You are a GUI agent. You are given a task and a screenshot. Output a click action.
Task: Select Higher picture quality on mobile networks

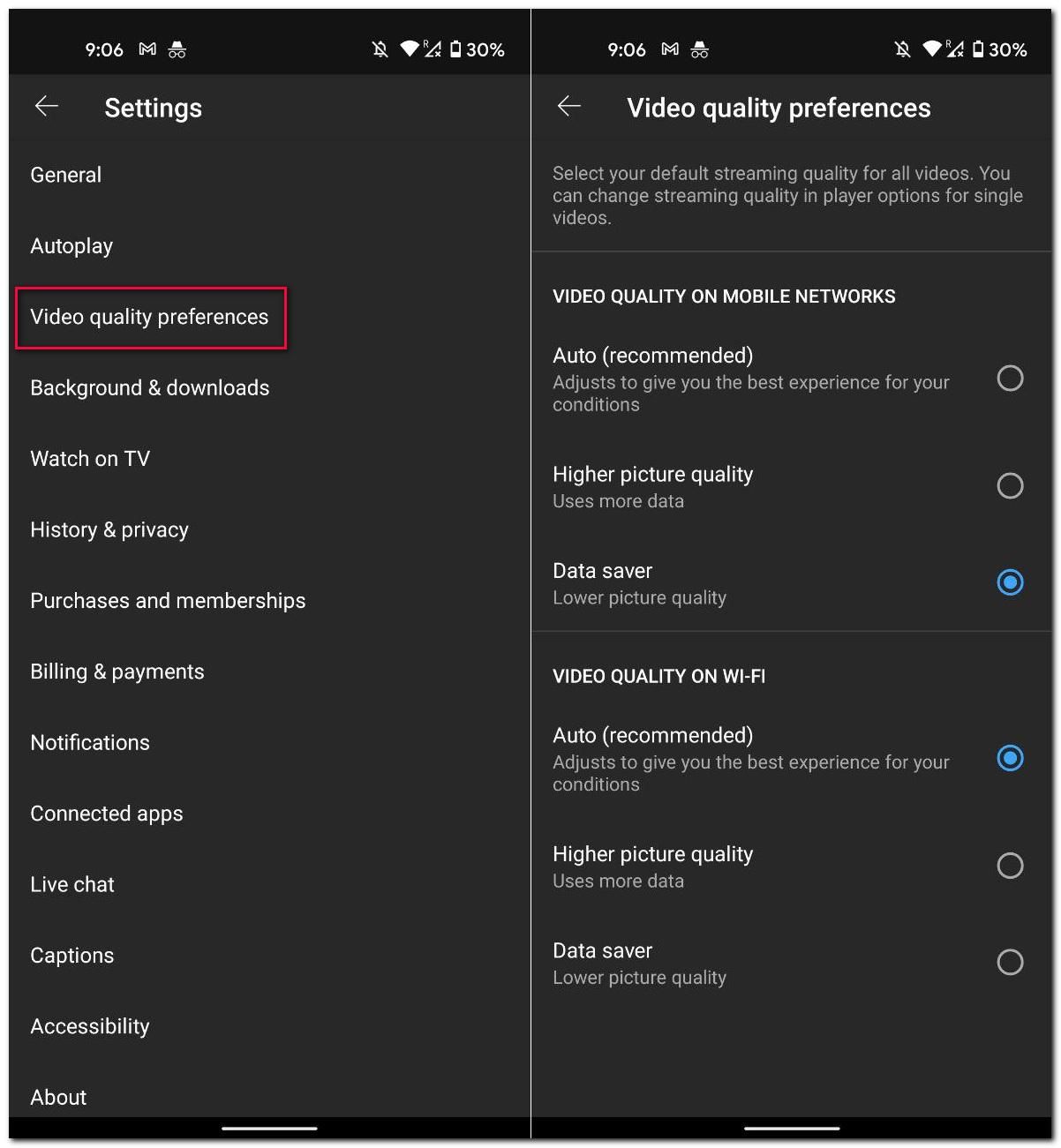coord(1010,485)
